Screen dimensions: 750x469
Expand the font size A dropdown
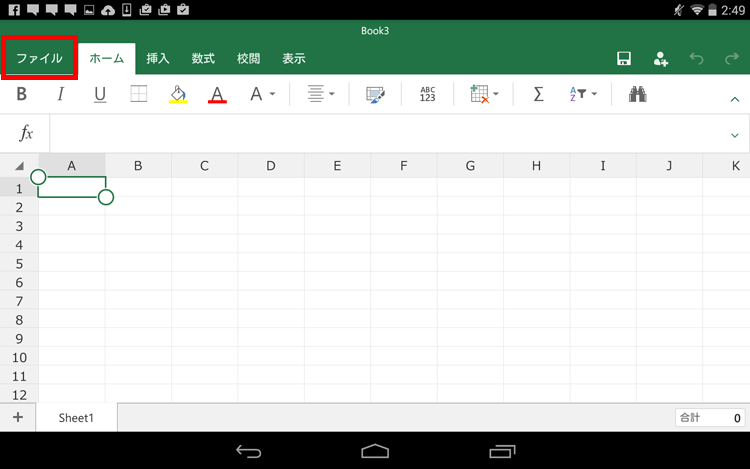point(262,94)
